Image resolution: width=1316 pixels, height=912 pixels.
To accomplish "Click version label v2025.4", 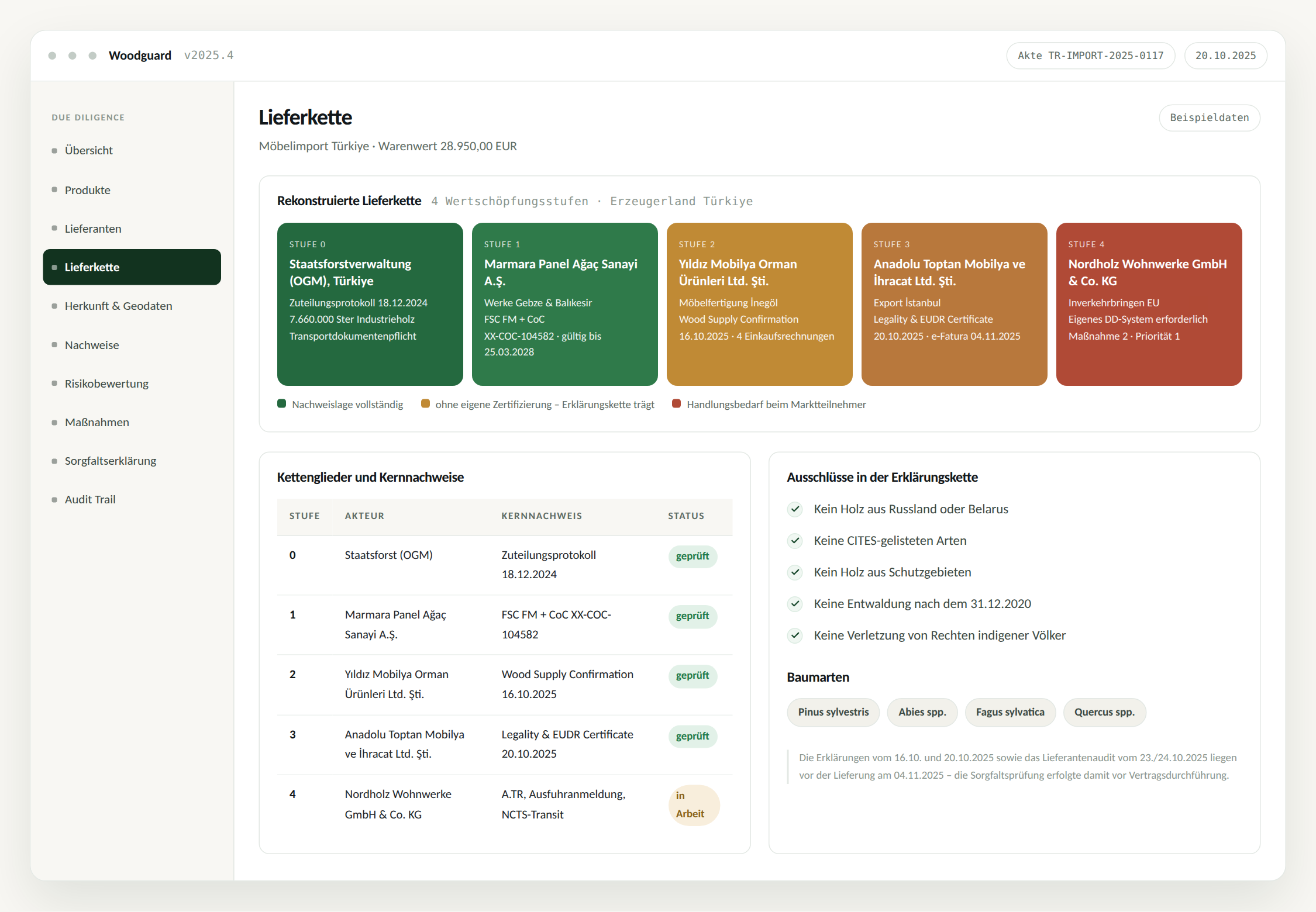I will [209, 55].
